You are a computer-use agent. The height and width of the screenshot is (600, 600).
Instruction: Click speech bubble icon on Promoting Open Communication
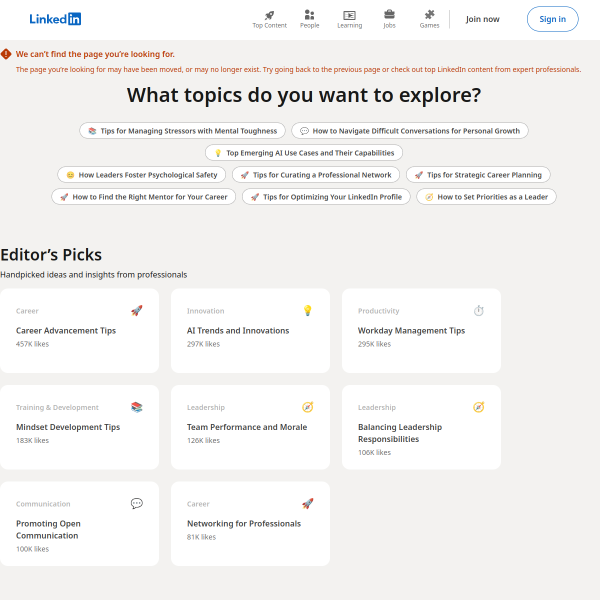(x=136, y=504)
